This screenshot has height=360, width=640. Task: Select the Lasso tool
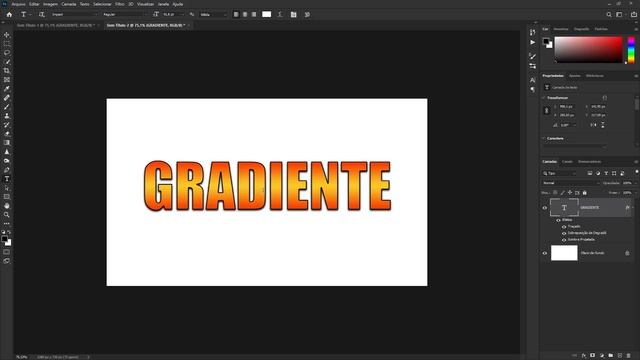pos(7,53)
